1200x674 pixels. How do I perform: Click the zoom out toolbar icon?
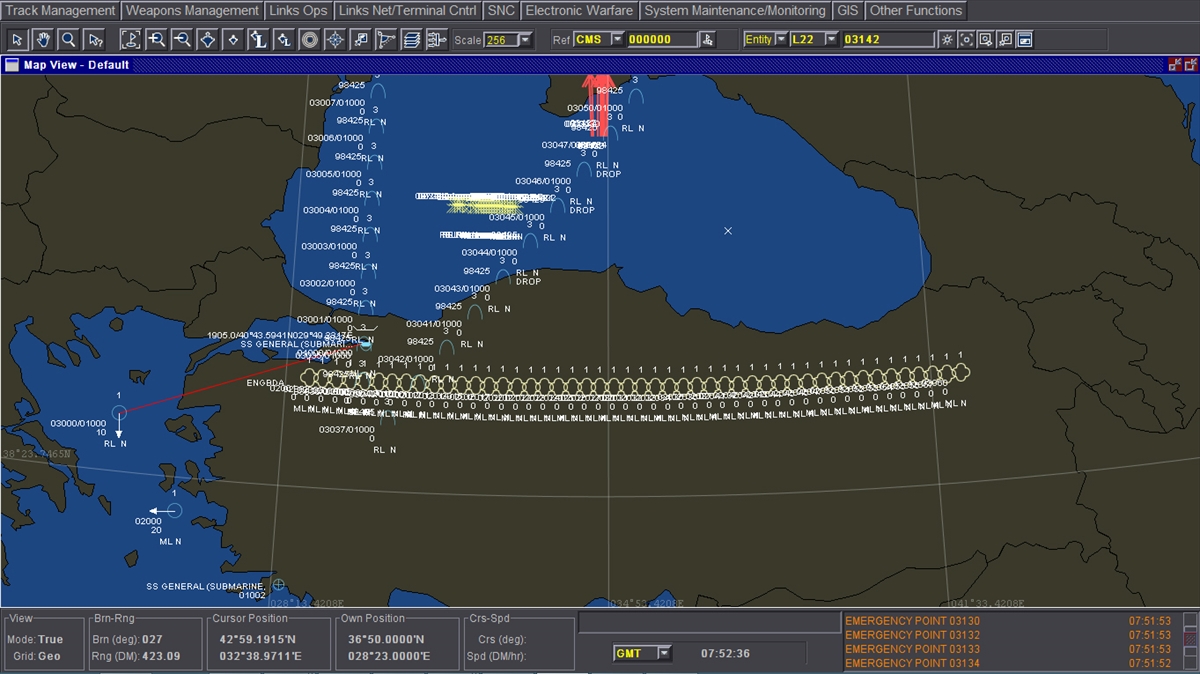pyautogui.click(x=182, y=40)
